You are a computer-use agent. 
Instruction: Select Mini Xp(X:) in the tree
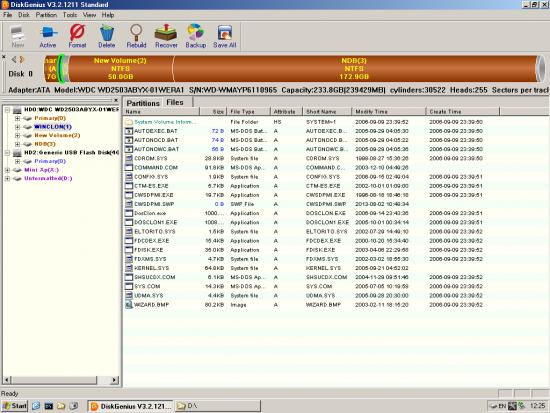[x=41, y=170]
